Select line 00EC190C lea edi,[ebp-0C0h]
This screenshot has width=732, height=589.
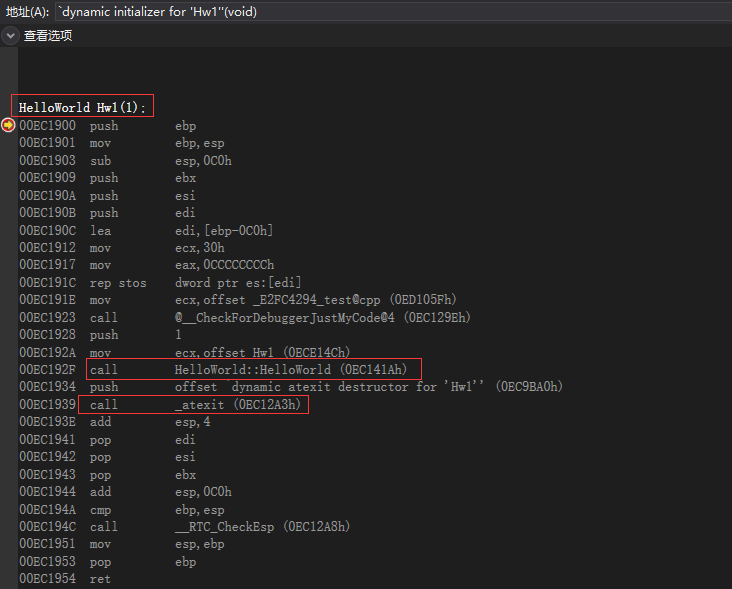[x=146, y=231]
